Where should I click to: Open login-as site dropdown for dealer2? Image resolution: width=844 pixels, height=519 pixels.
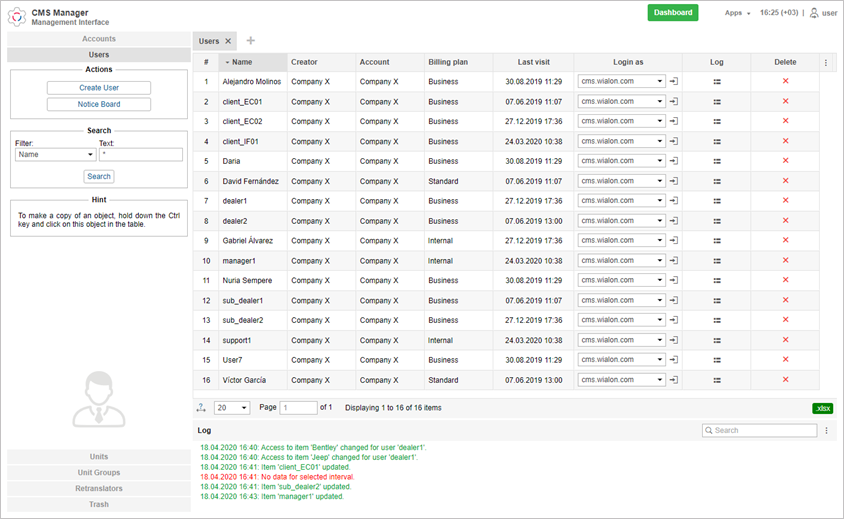[621, 221]
